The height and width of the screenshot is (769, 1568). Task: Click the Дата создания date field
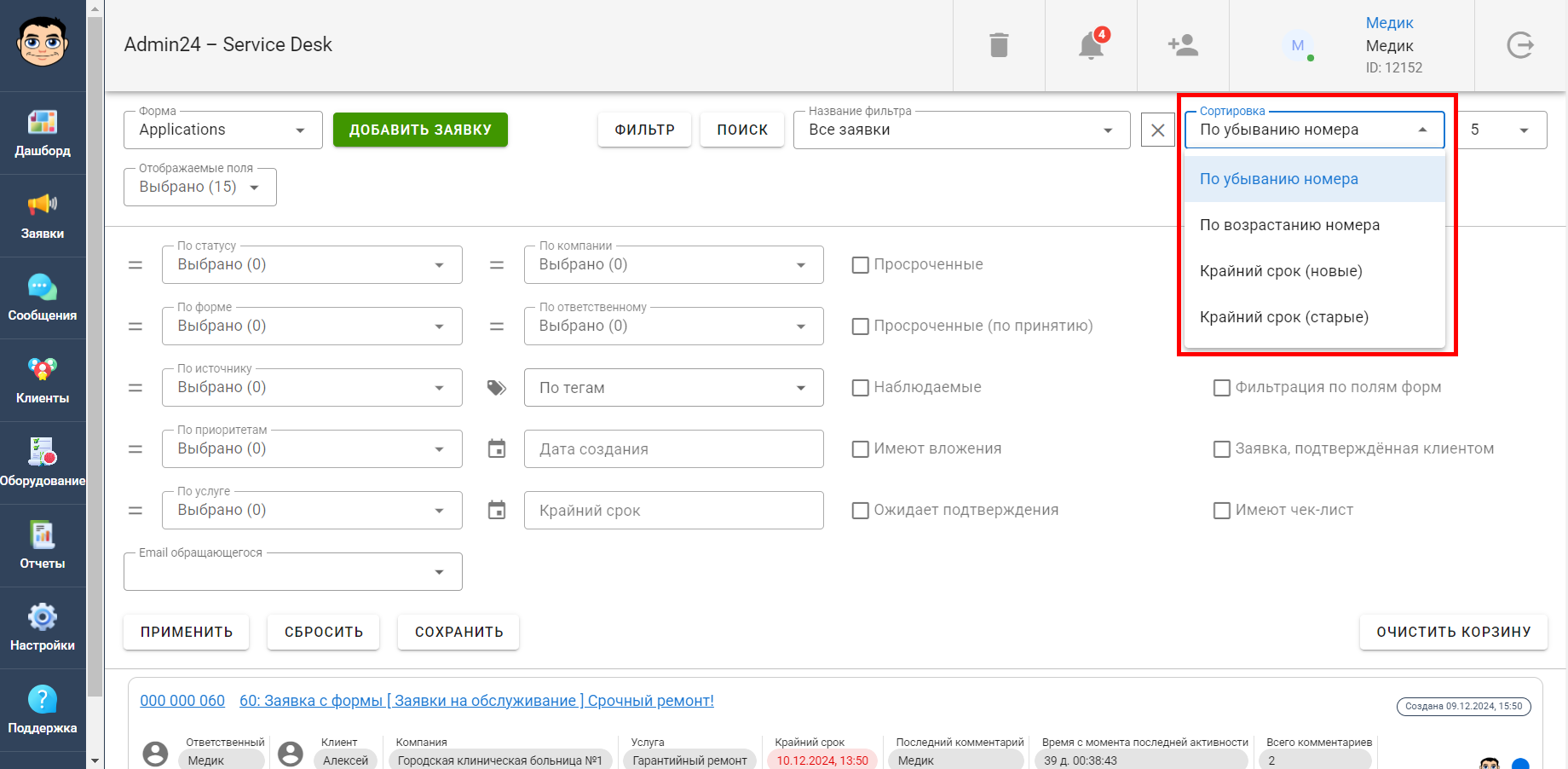674,448
